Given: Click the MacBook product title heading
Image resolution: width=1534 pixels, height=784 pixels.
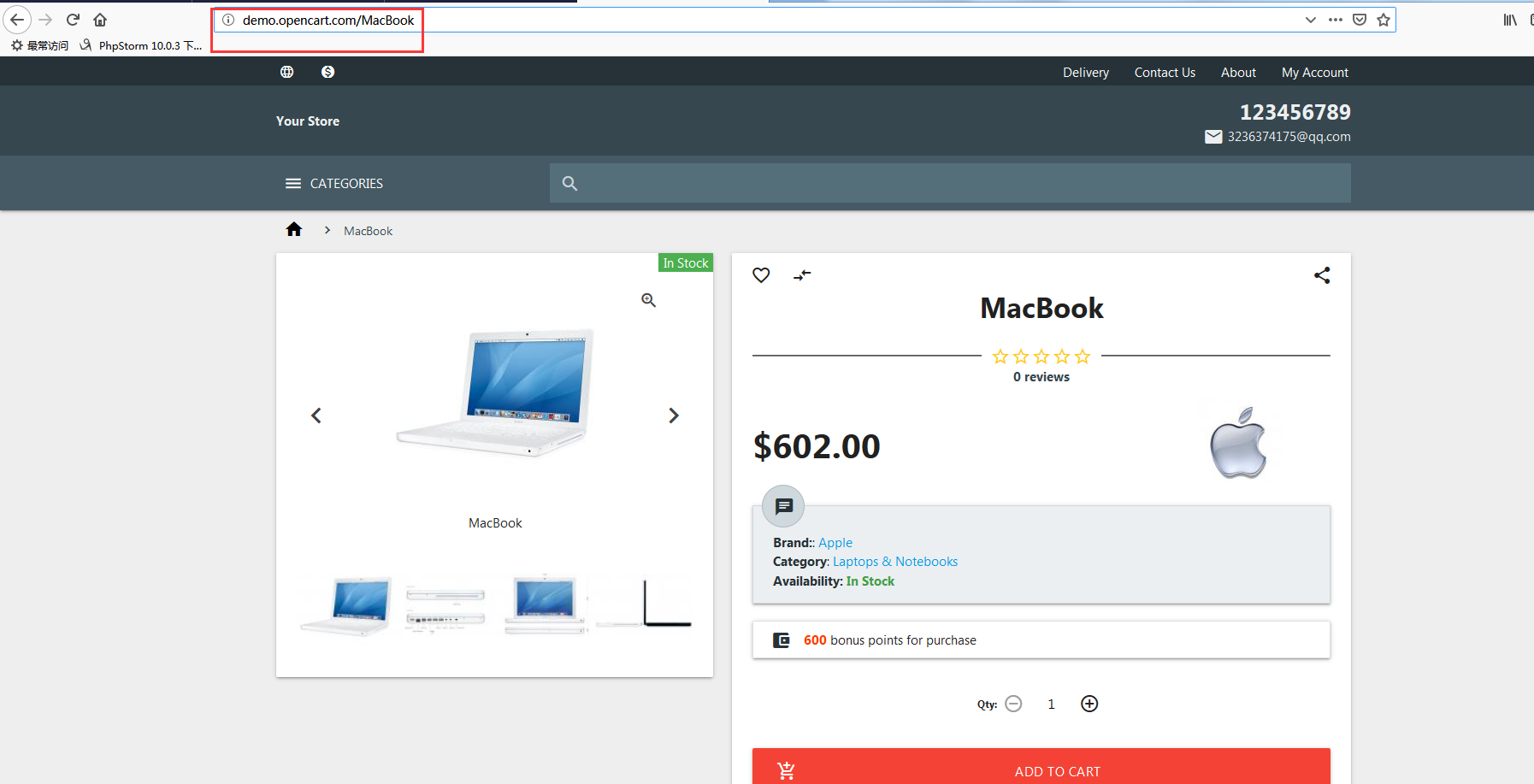Looking at the screenshot, I should (x=1041, y=309).
